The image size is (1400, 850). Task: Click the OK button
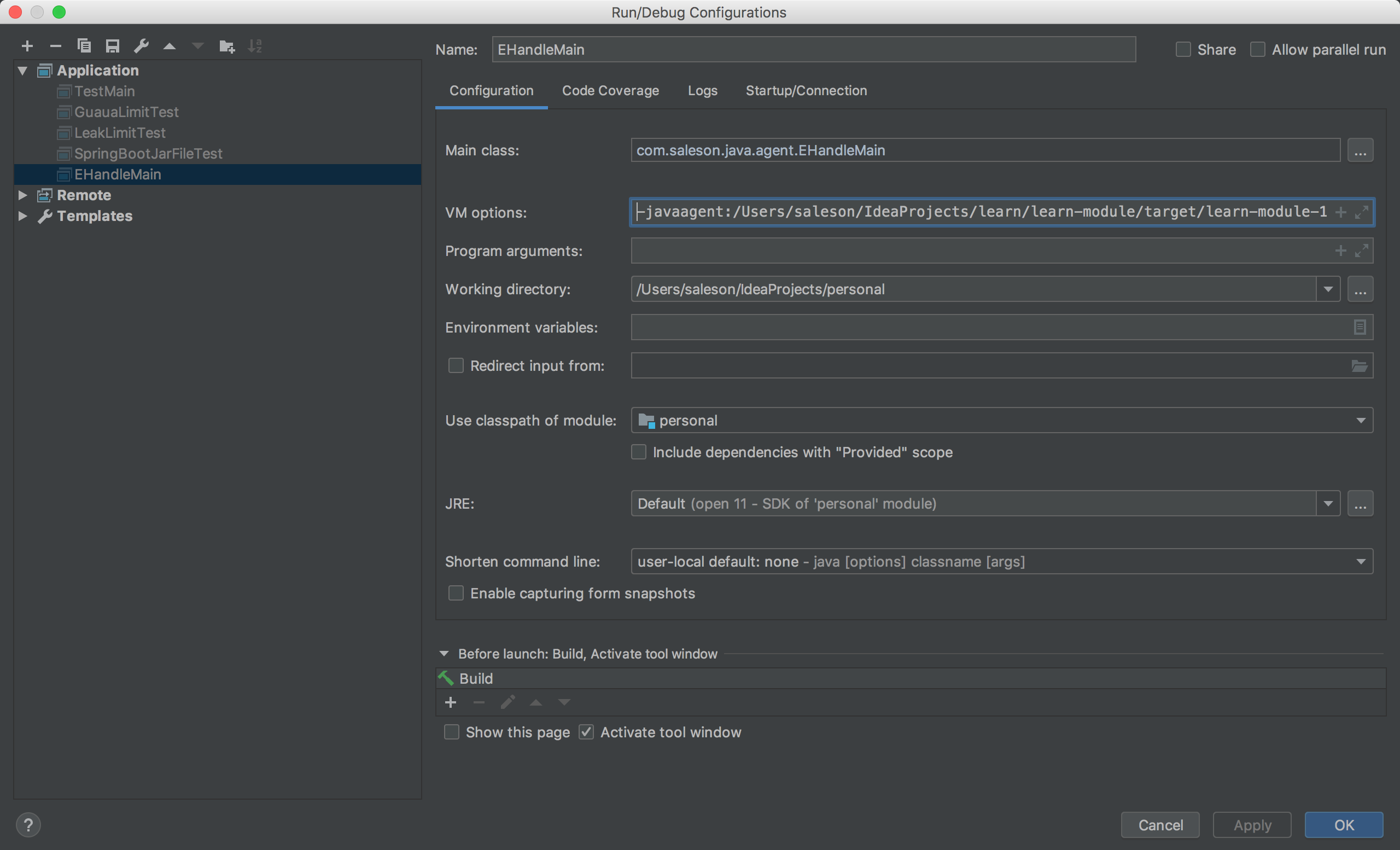[x=1344, y=825]
